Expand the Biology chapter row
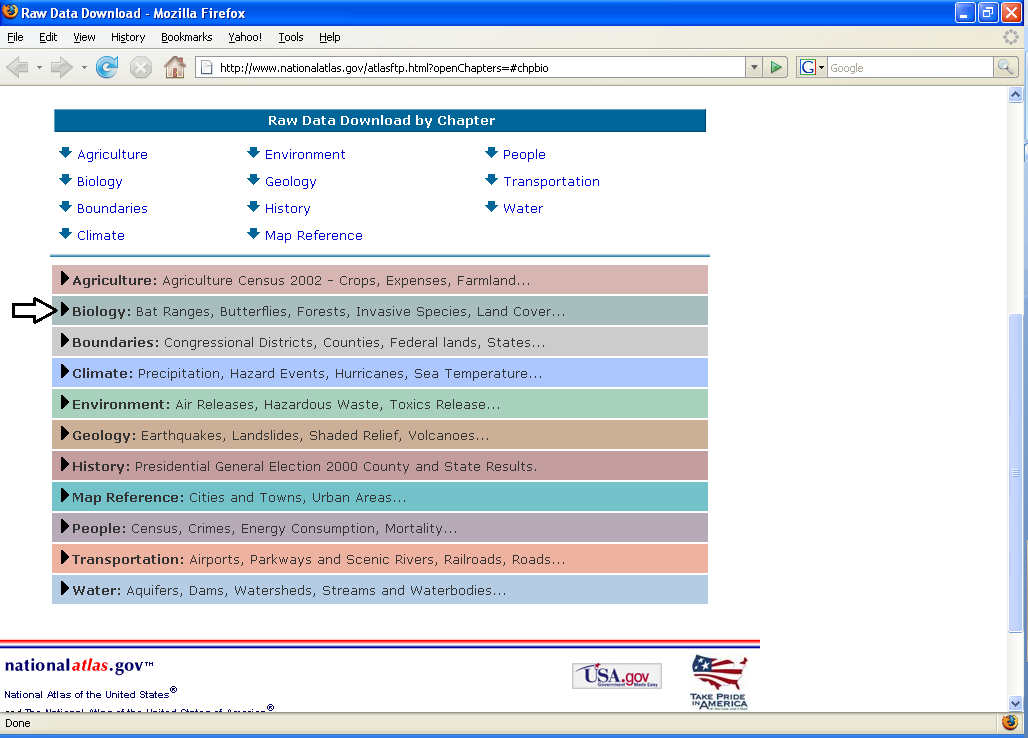This screenshot has height=738, width=1028. tap(380, 311)
